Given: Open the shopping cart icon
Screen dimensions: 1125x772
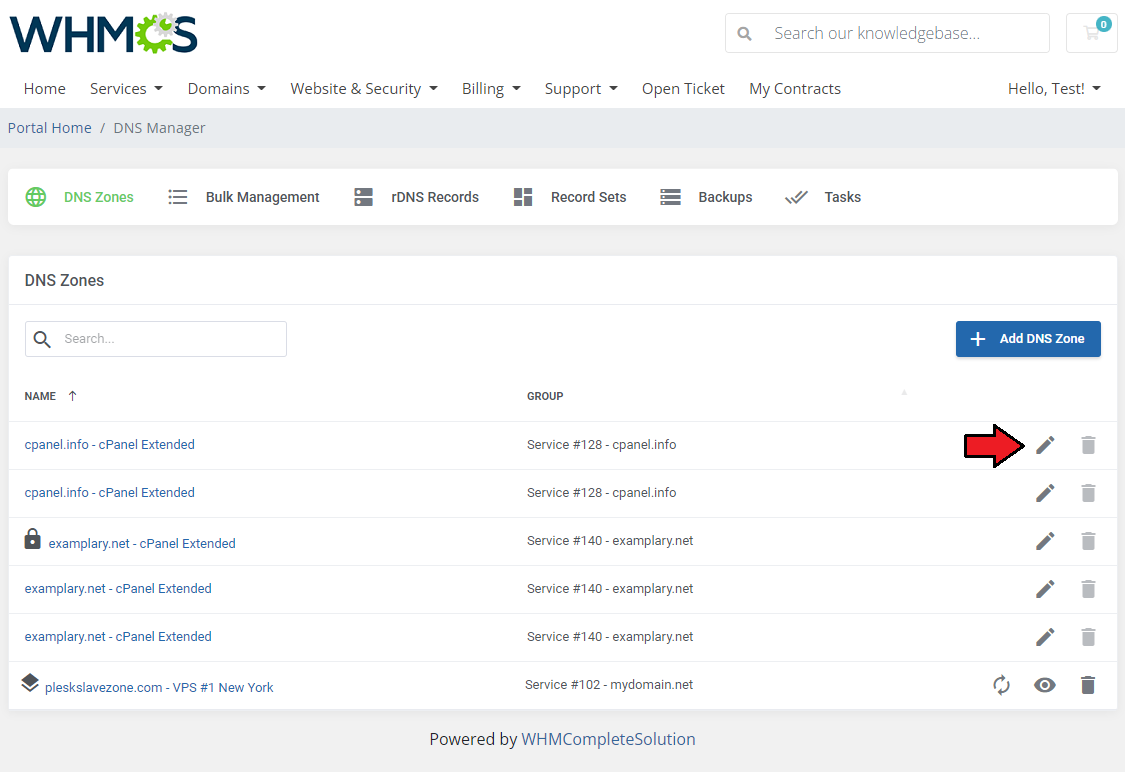Looking at the screenshot, I should point(1091,33).
